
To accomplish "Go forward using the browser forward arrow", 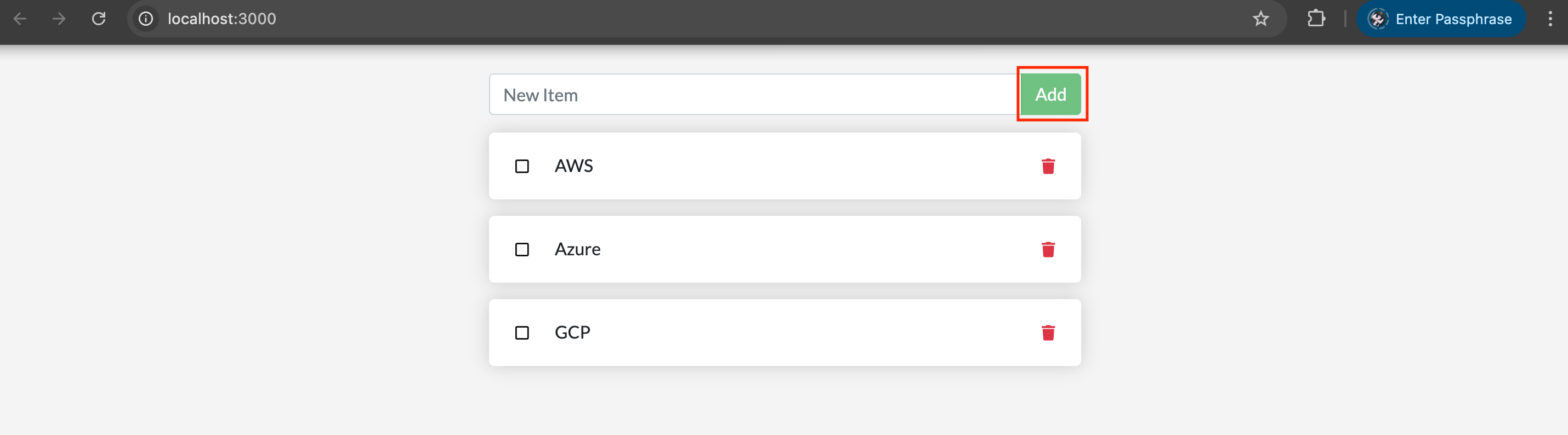I will tap(59, 19).
